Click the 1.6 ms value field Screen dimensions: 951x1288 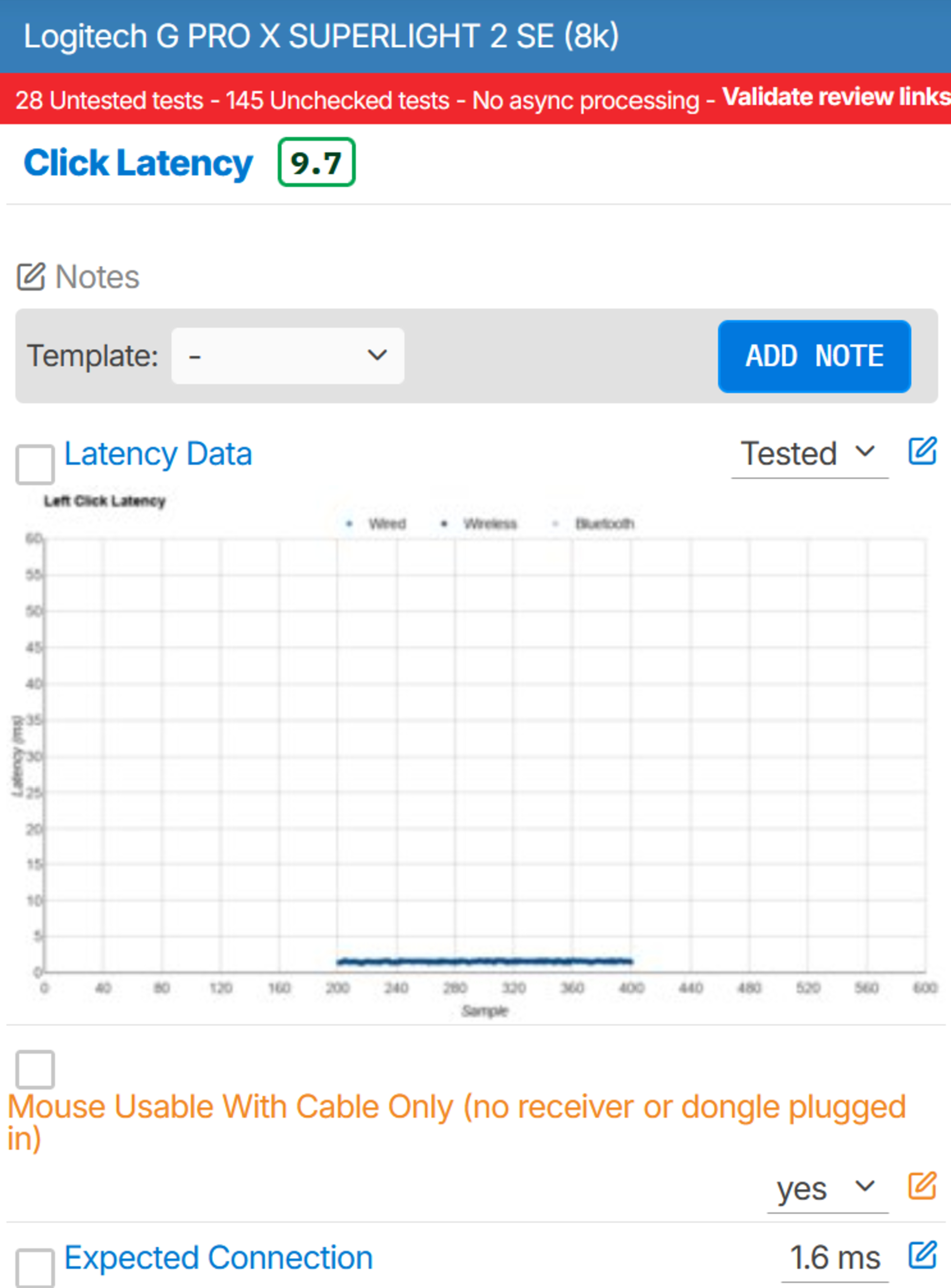834,1258
